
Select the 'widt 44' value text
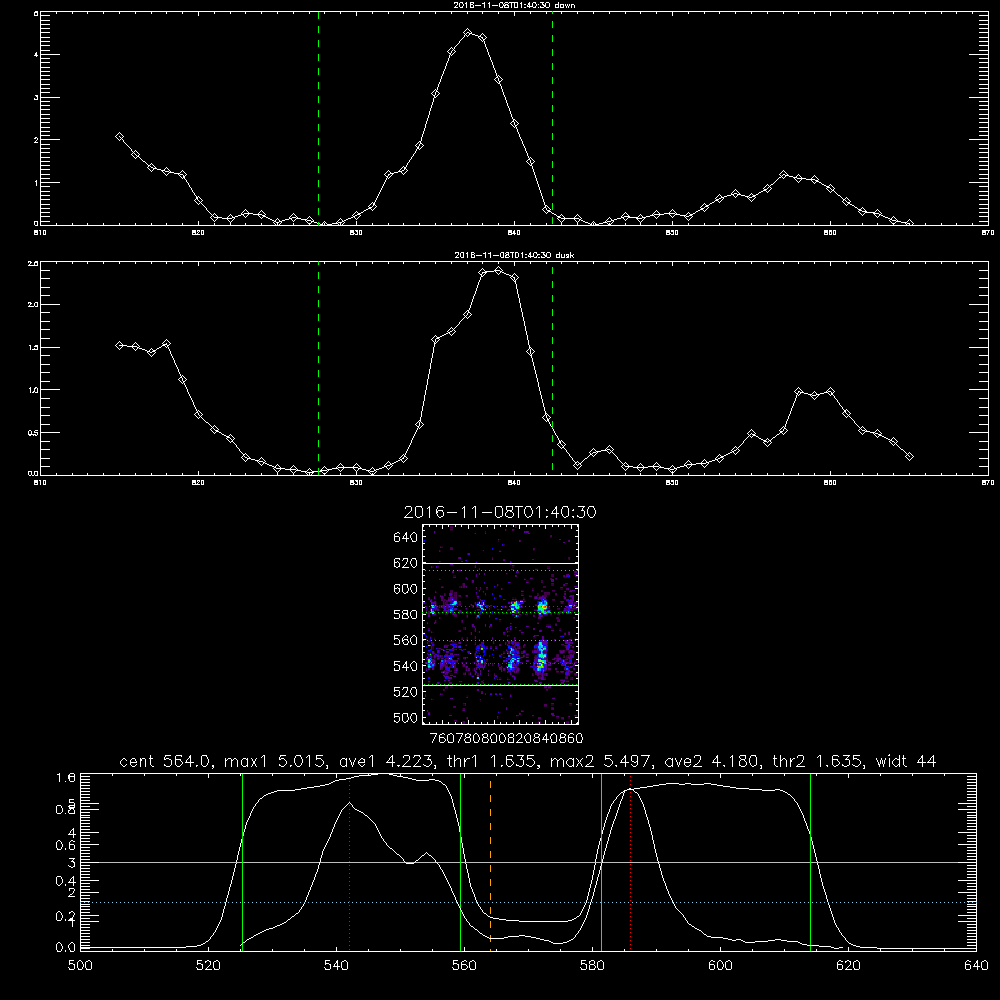[906, 761]
